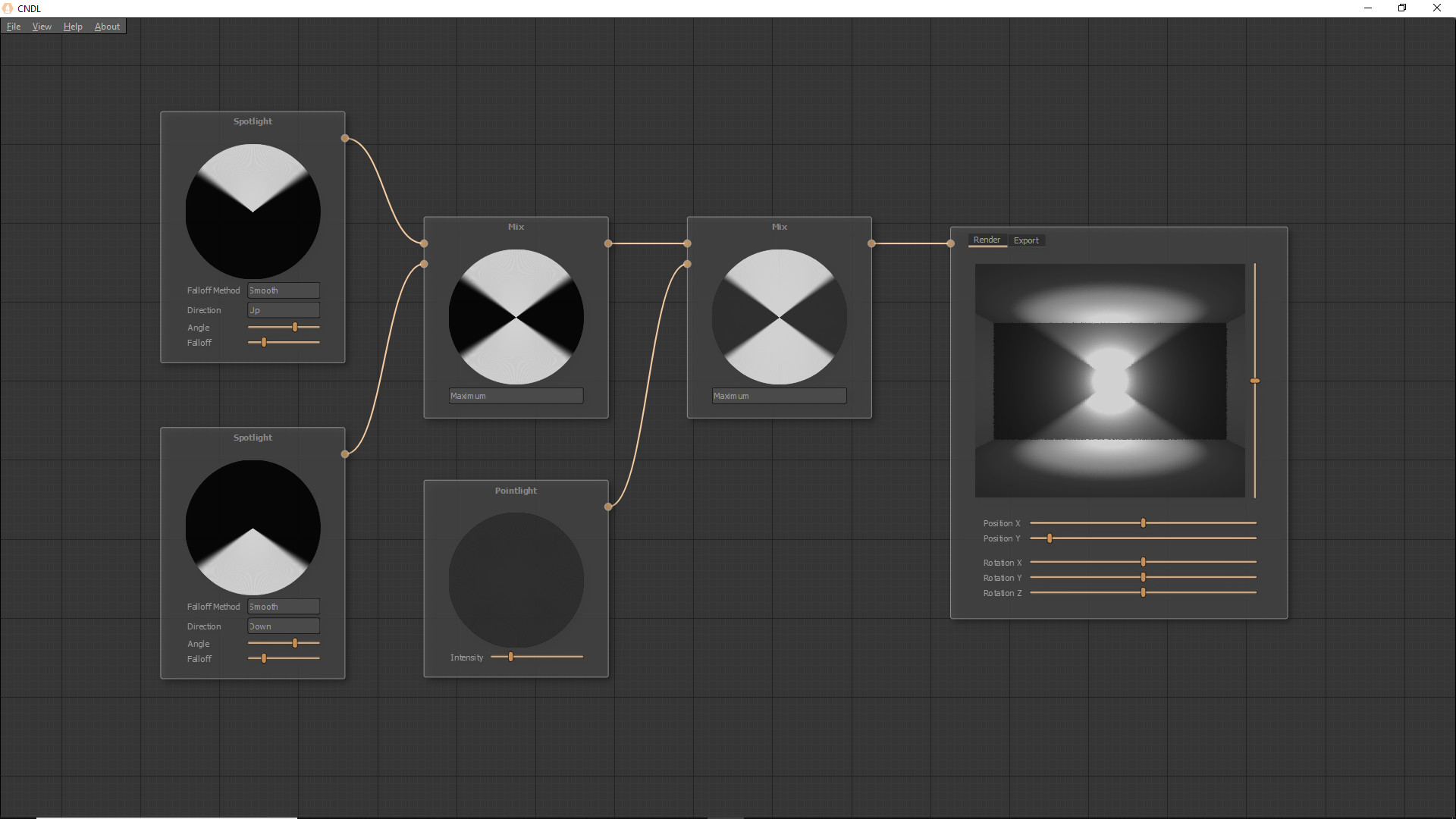Click the lower input port of the right Mix node
This screenshot has width=1456, height=819.
(x=686, y=264)
